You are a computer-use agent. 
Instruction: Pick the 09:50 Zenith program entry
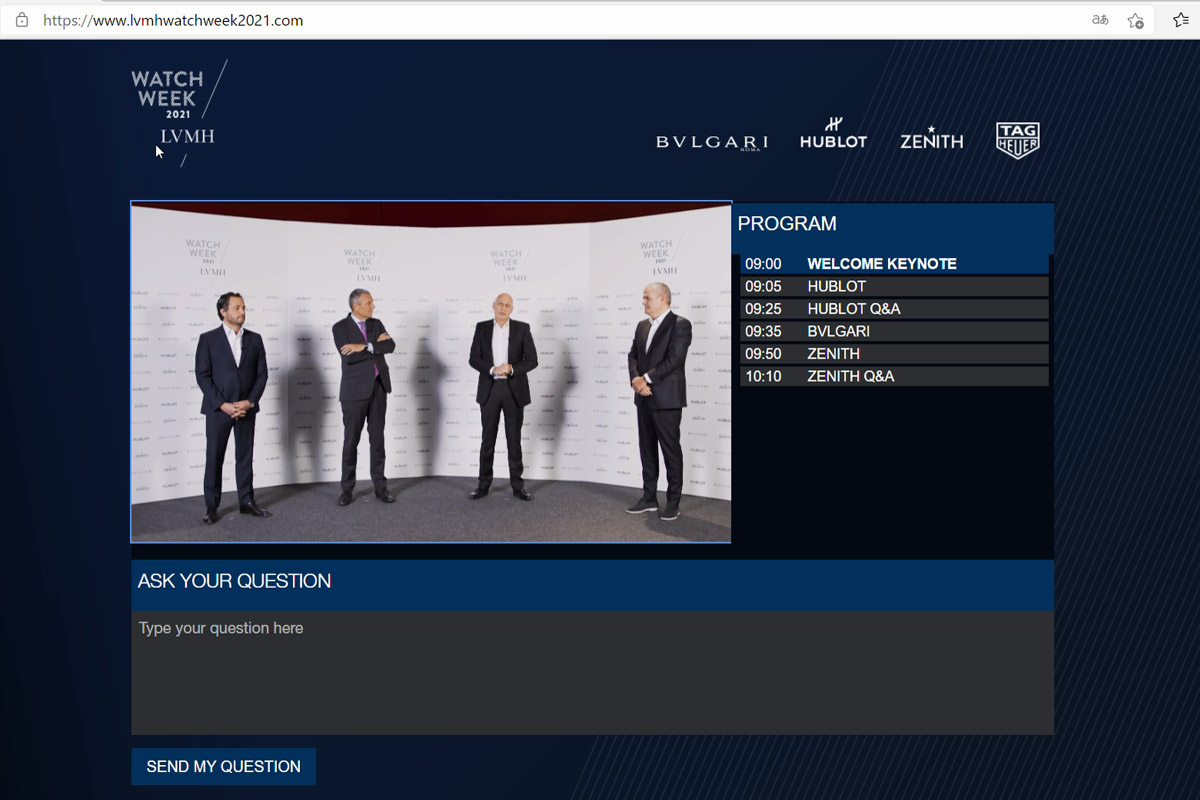click(893, 354)
